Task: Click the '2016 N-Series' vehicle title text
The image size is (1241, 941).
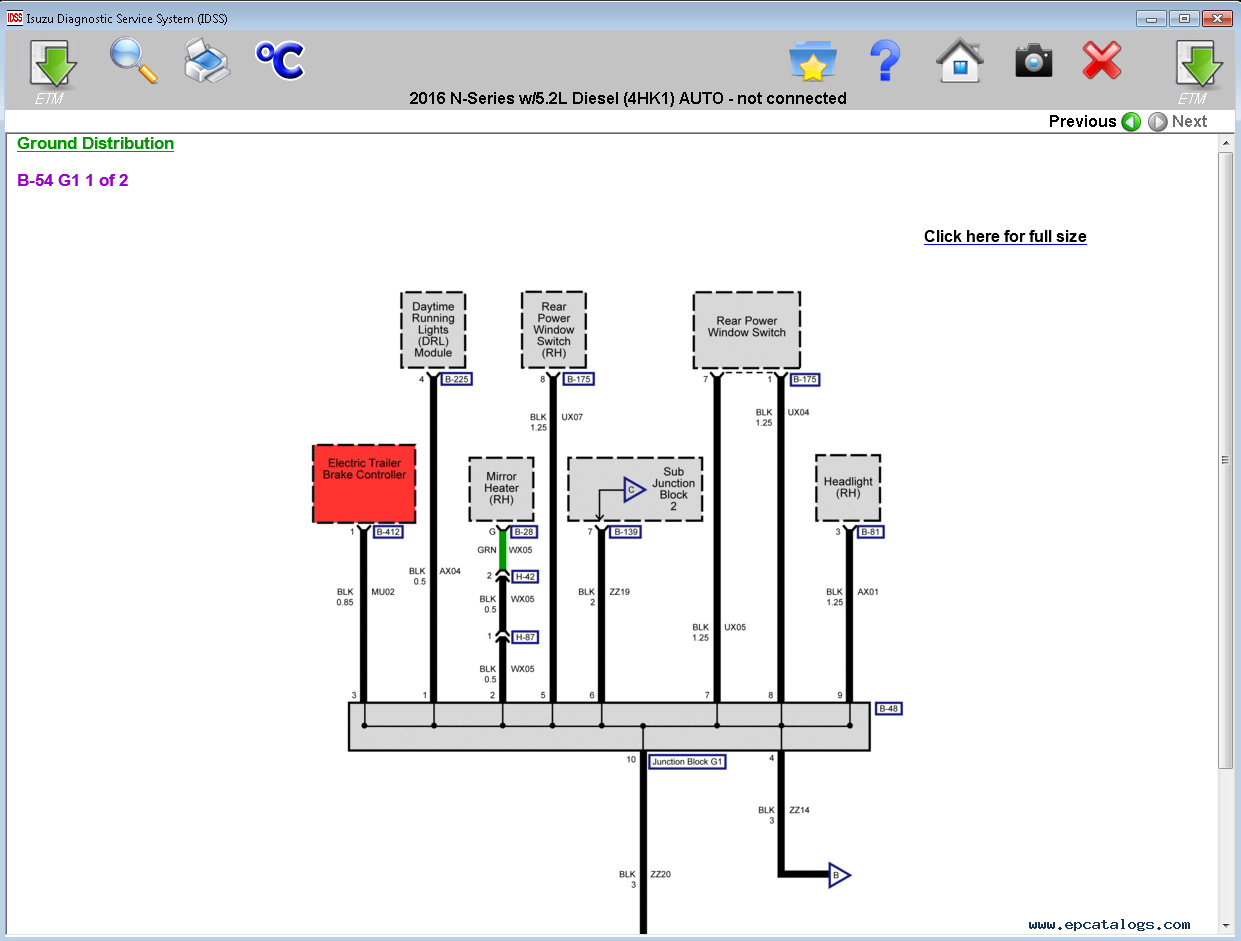Action: coord(628,98)
